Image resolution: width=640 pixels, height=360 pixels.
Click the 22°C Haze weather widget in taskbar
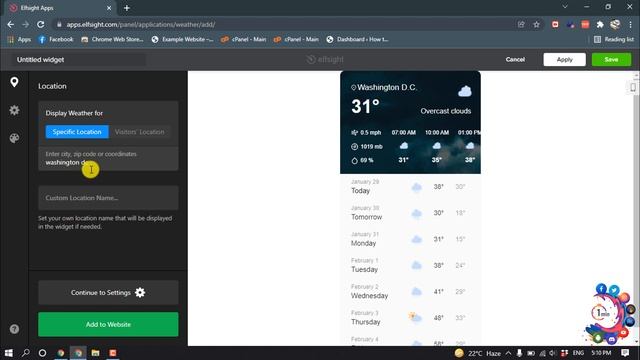(x=478, y=353)
